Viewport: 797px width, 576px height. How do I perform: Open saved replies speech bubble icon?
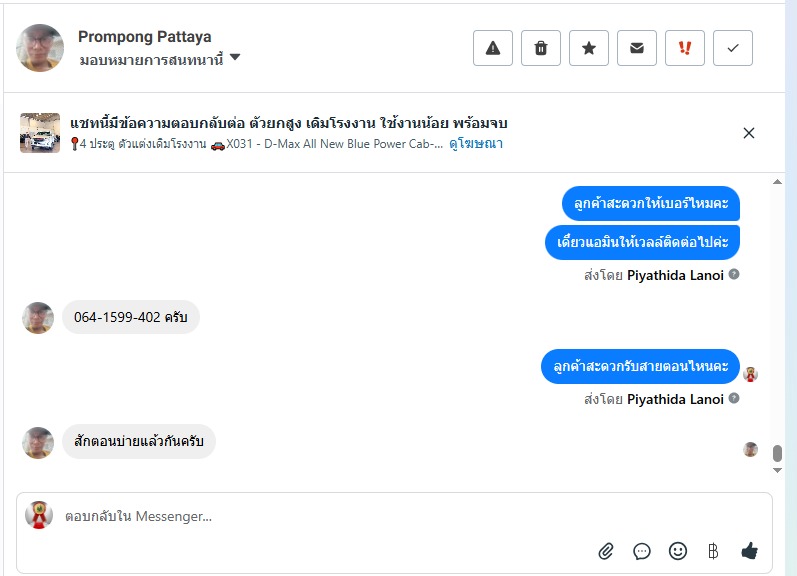[x=642, y=551]
